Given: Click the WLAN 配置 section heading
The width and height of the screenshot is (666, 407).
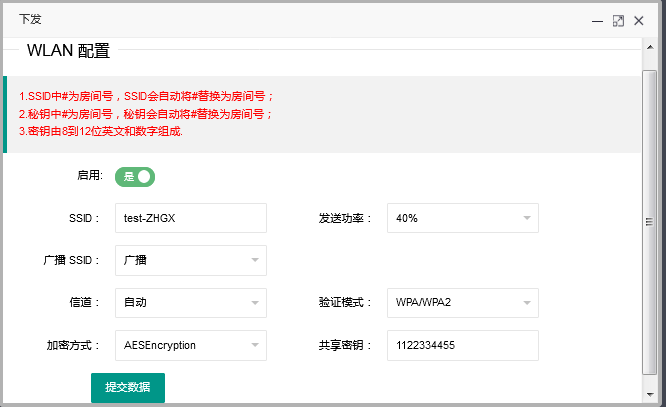Looking at the screenshot, I should coord(68,50).
